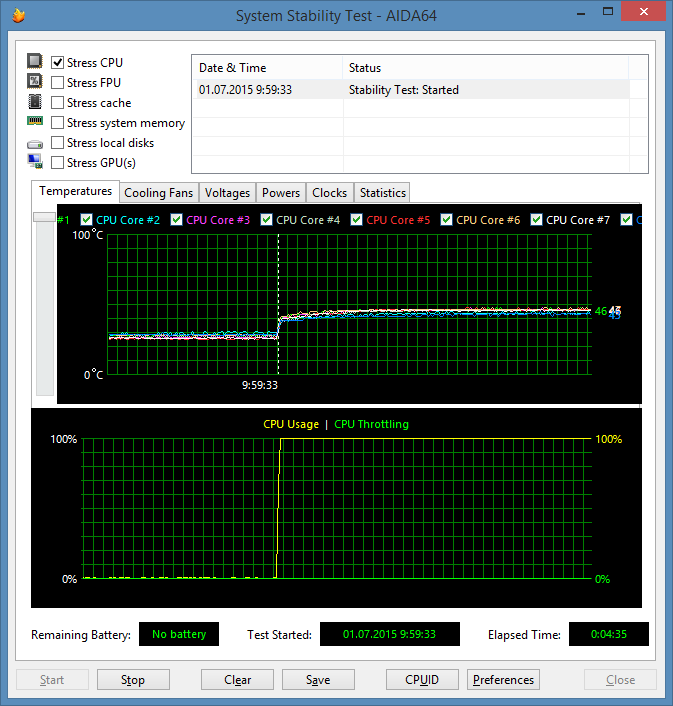Click the AIDA64 flame icon in title bar
This screenshot has height=706, width=673.
[x=18, y=16]
